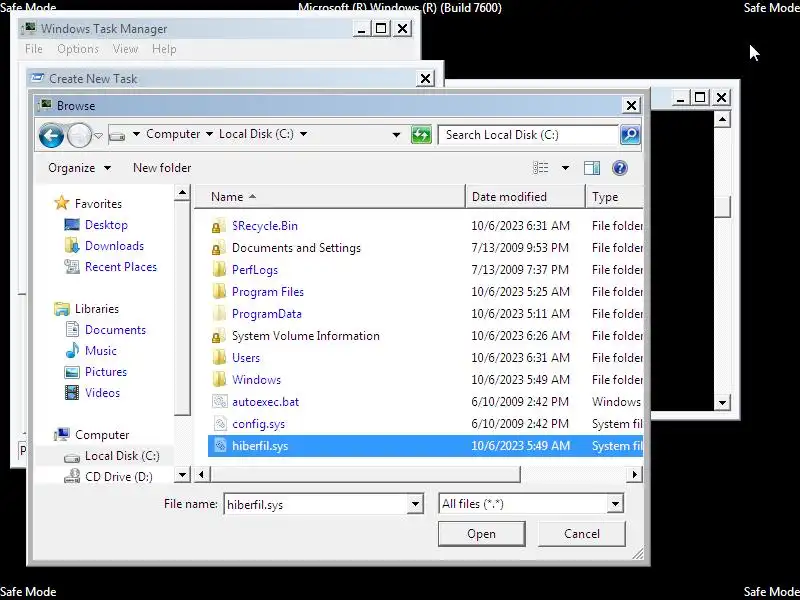Image resolution: width=800 pixels, height=600 pixels.
Task: Click the Favorites star icon
Action: click(x=62, y=203)
